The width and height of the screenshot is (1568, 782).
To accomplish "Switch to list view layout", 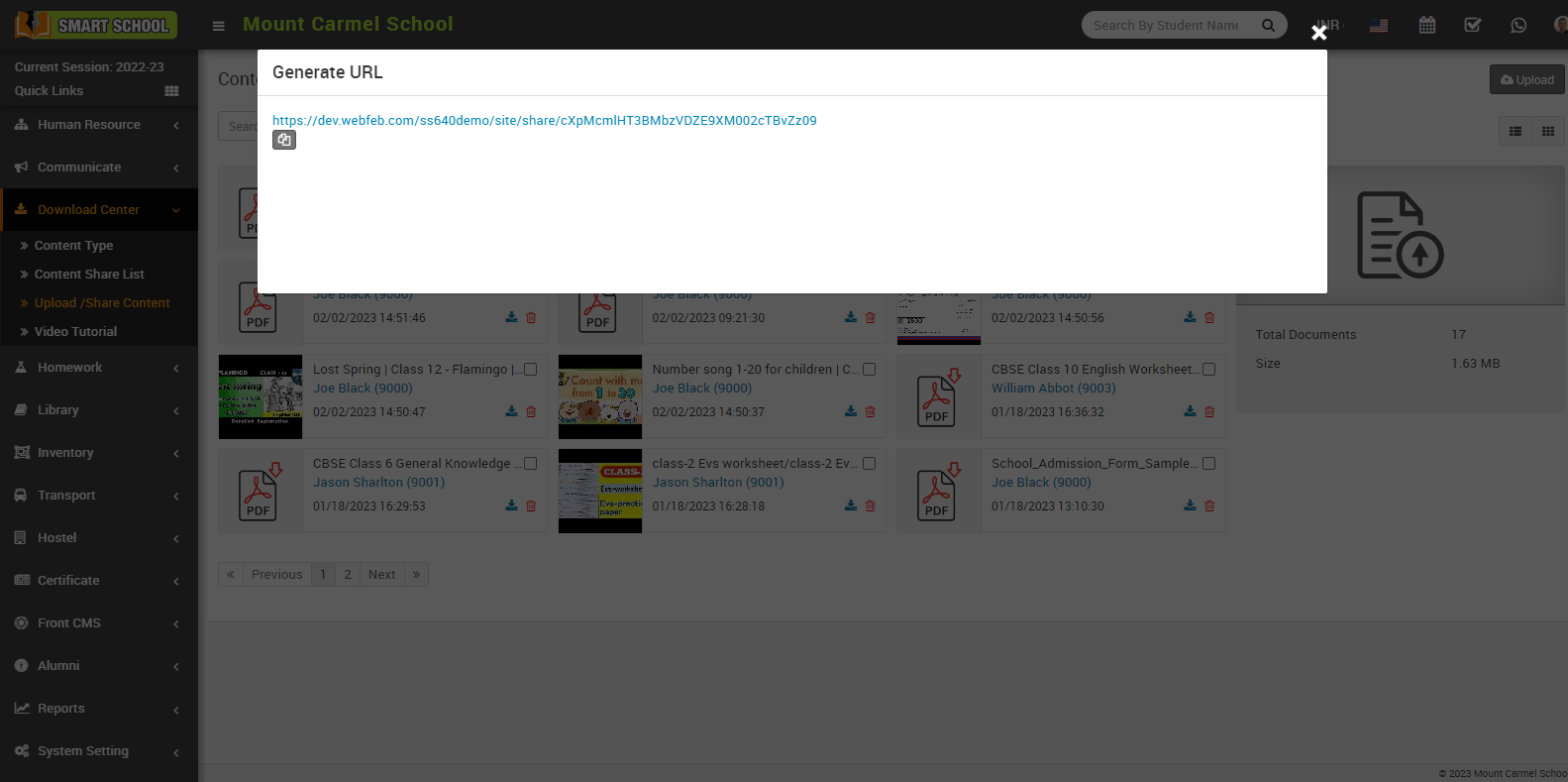I will point(1515,131).
